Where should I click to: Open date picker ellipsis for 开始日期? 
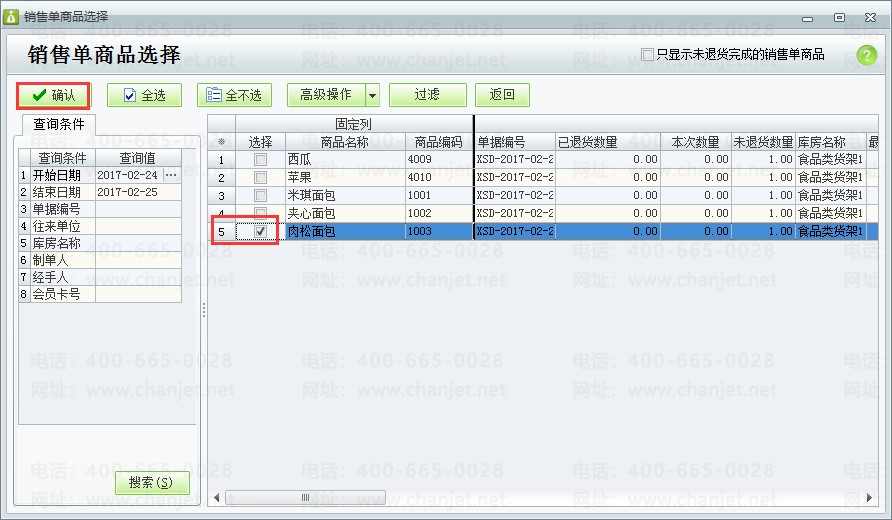(x=171, y=175)
